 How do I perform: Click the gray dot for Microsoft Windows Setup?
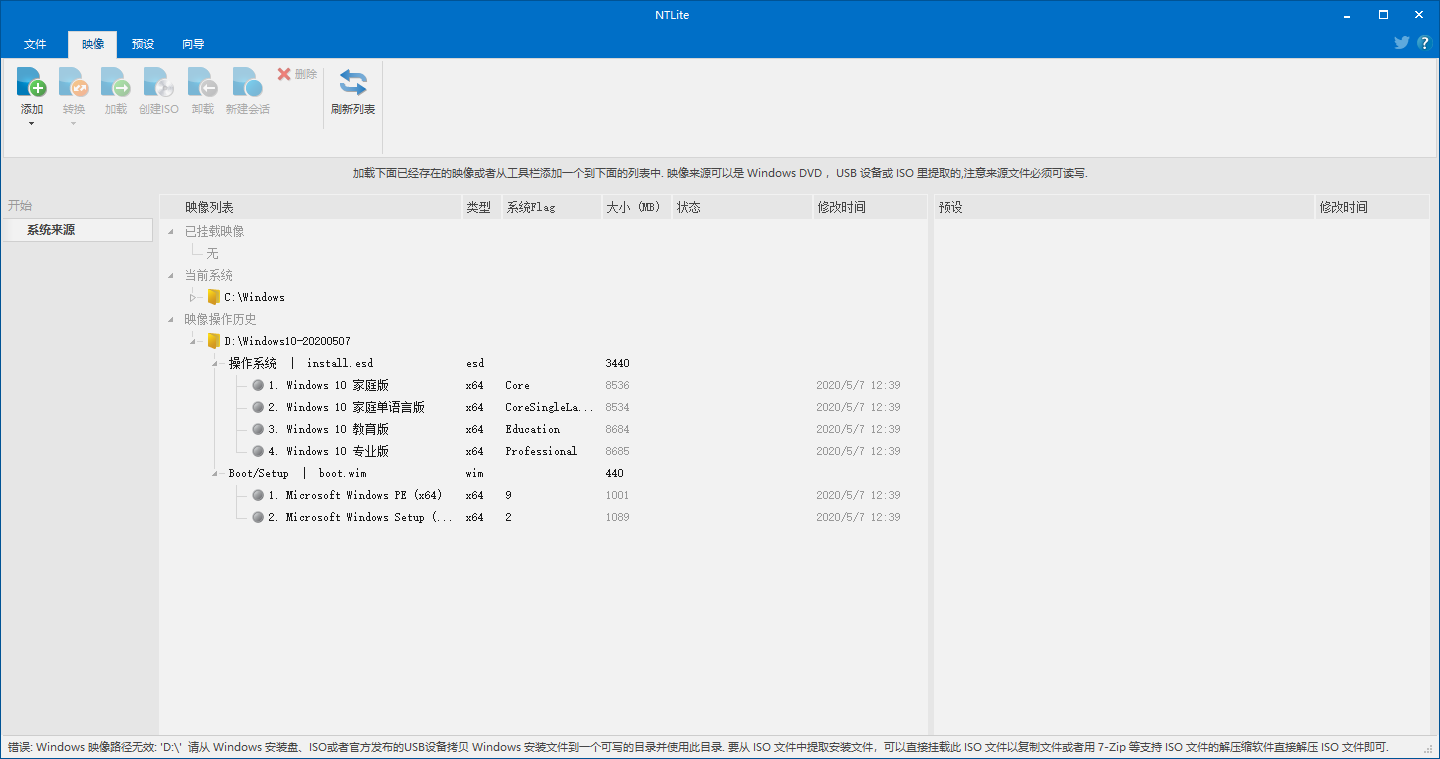pyautogui.click(x=258, y=517)
